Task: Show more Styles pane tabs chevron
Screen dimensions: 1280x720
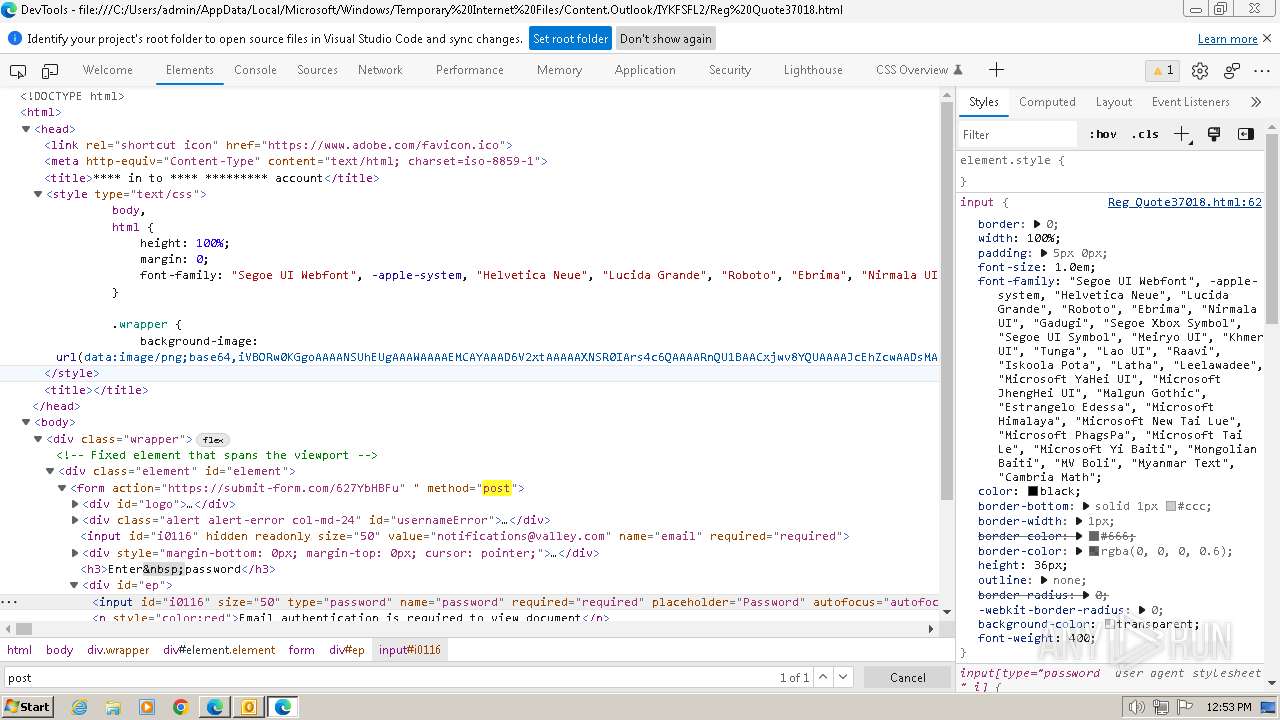Action: click(1256, 102)
